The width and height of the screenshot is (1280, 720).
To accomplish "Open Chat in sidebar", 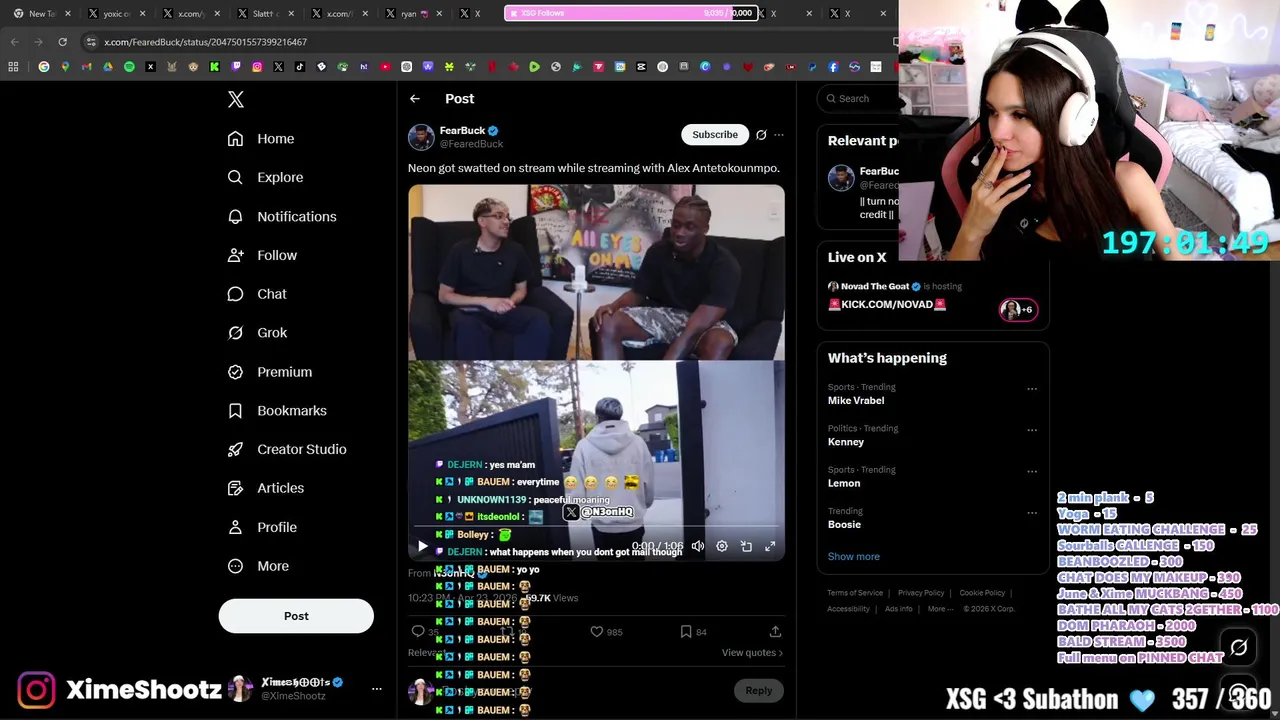I will (257, 294).
